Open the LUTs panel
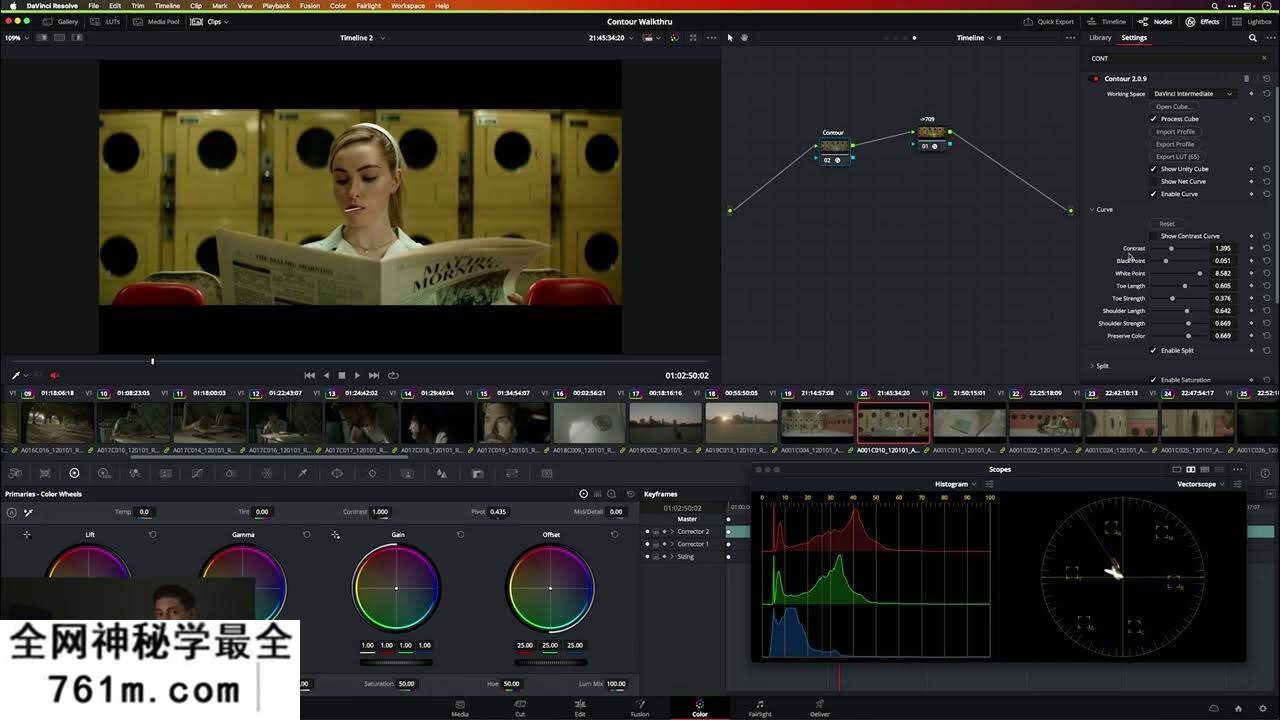This screenshot has width=1280, height=720. [x=105, y=21]
